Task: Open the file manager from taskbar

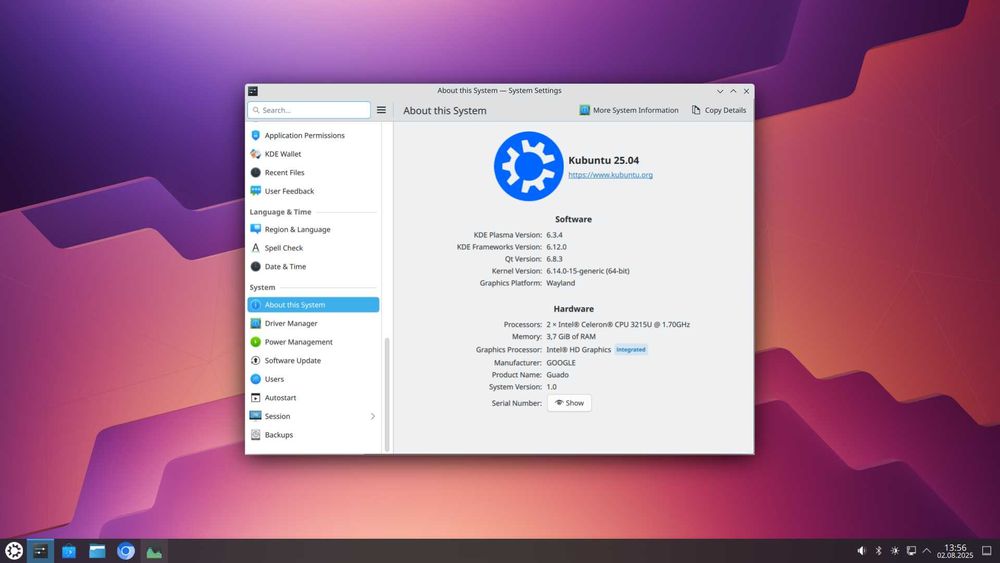Action: pos(97,551)
